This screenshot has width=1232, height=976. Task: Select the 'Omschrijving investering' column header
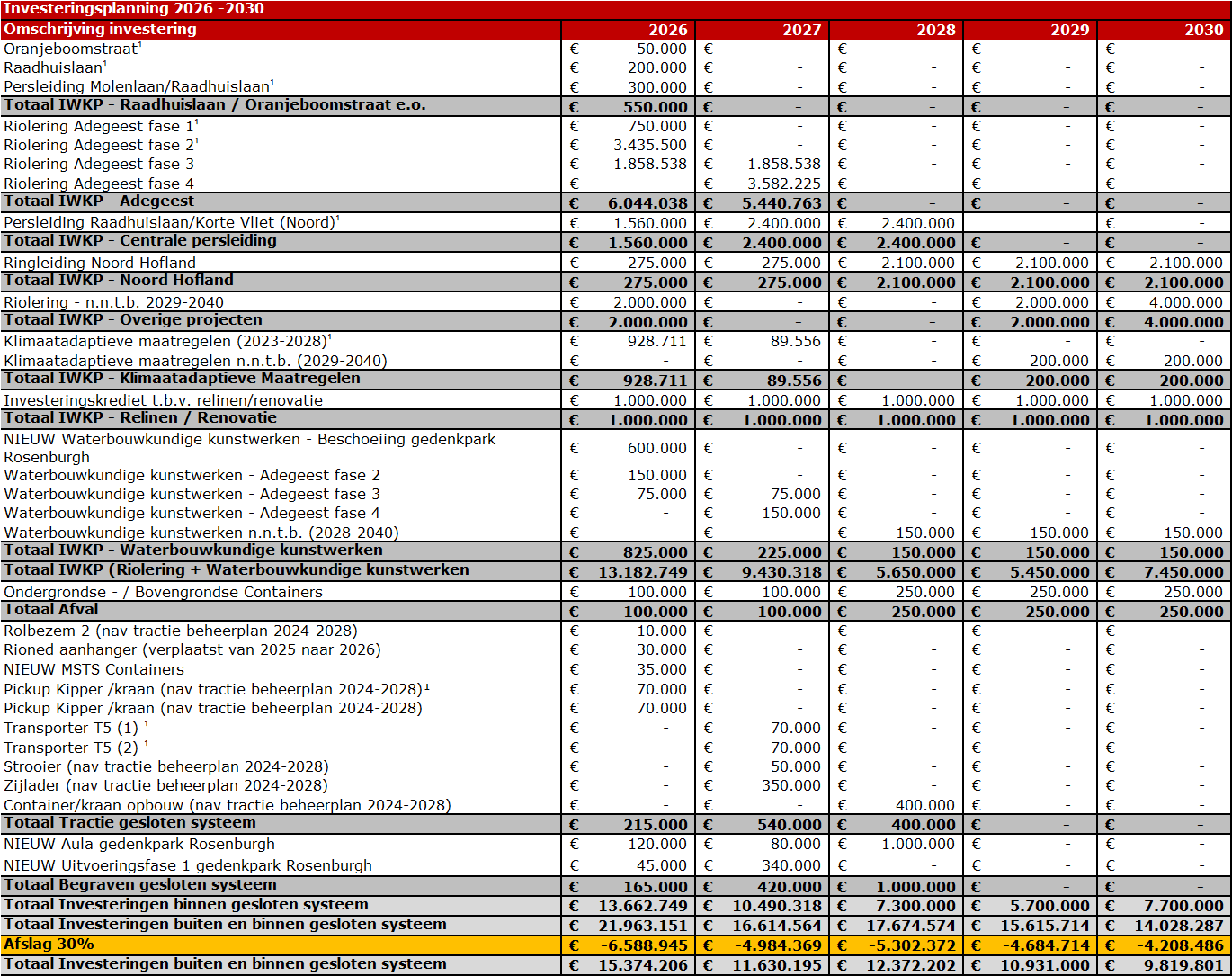pyautogui.click(x=101, y=29)
